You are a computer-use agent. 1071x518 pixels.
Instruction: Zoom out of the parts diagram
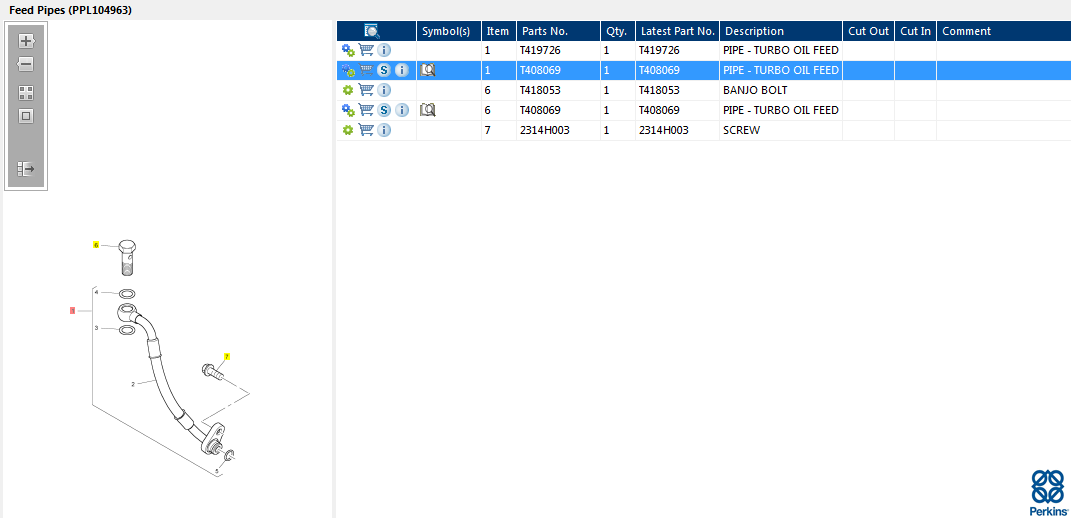(25, 65)
